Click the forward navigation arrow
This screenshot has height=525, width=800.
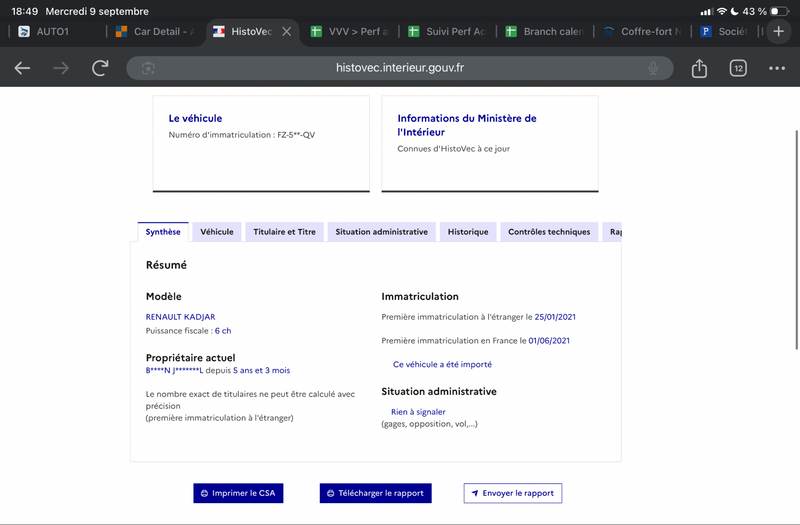61,68
